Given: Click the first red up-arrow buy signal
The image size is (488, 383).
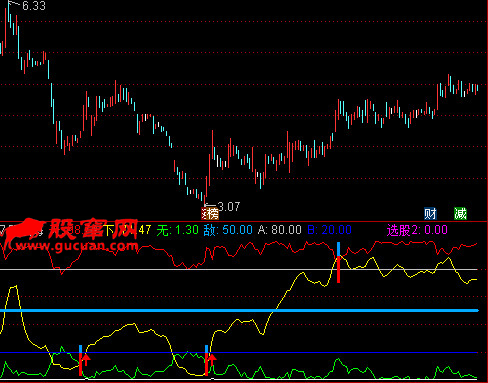Looking at the screenshot, I should coord(86,360).
